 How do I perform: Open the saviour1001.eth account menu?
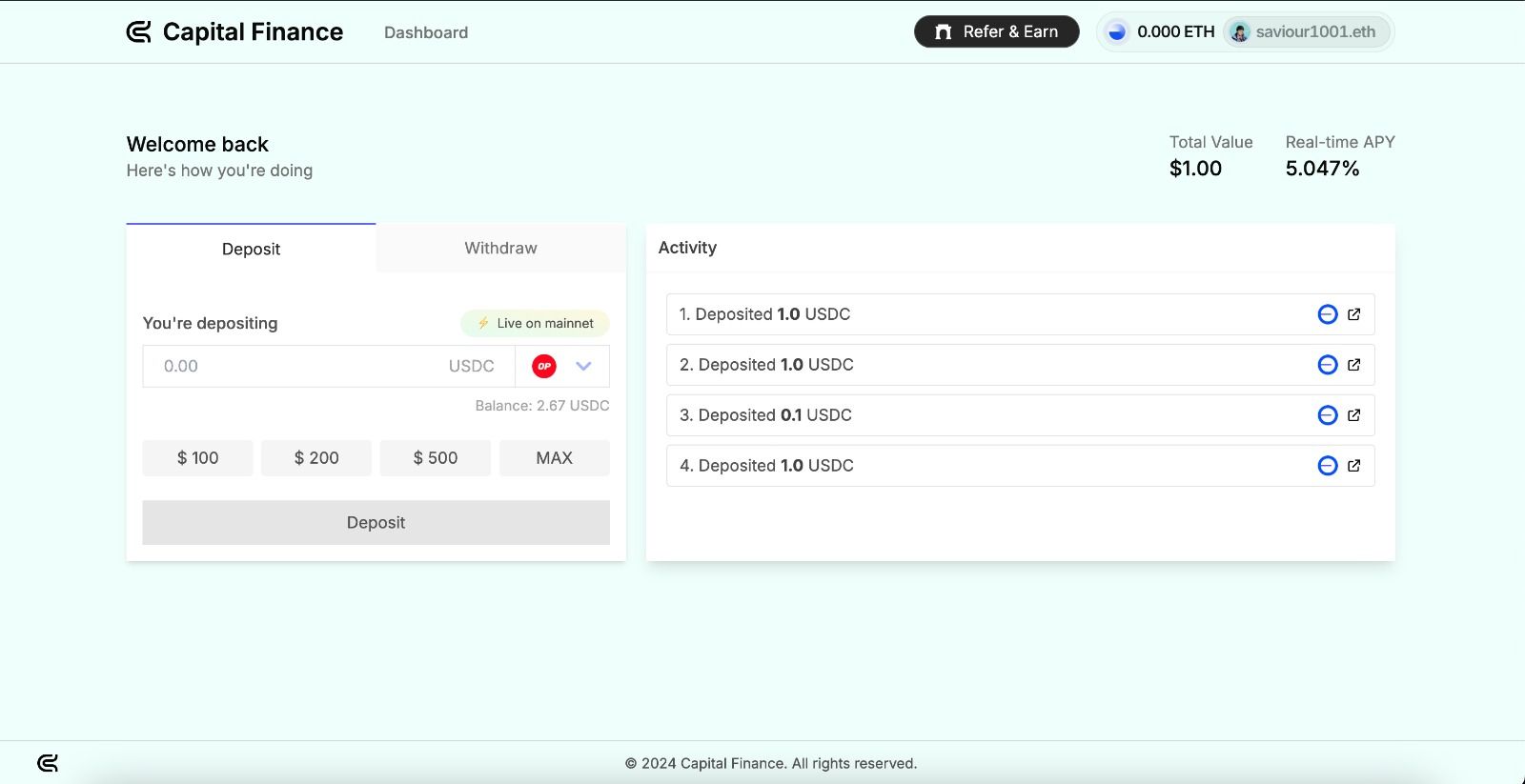(x=1307, y=32)
